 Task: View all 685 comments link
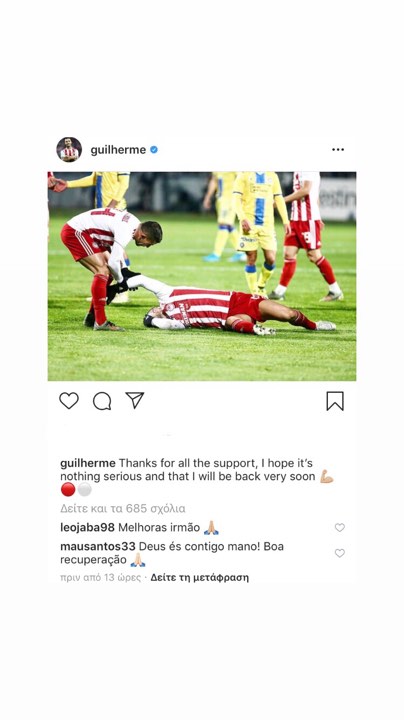123,508
